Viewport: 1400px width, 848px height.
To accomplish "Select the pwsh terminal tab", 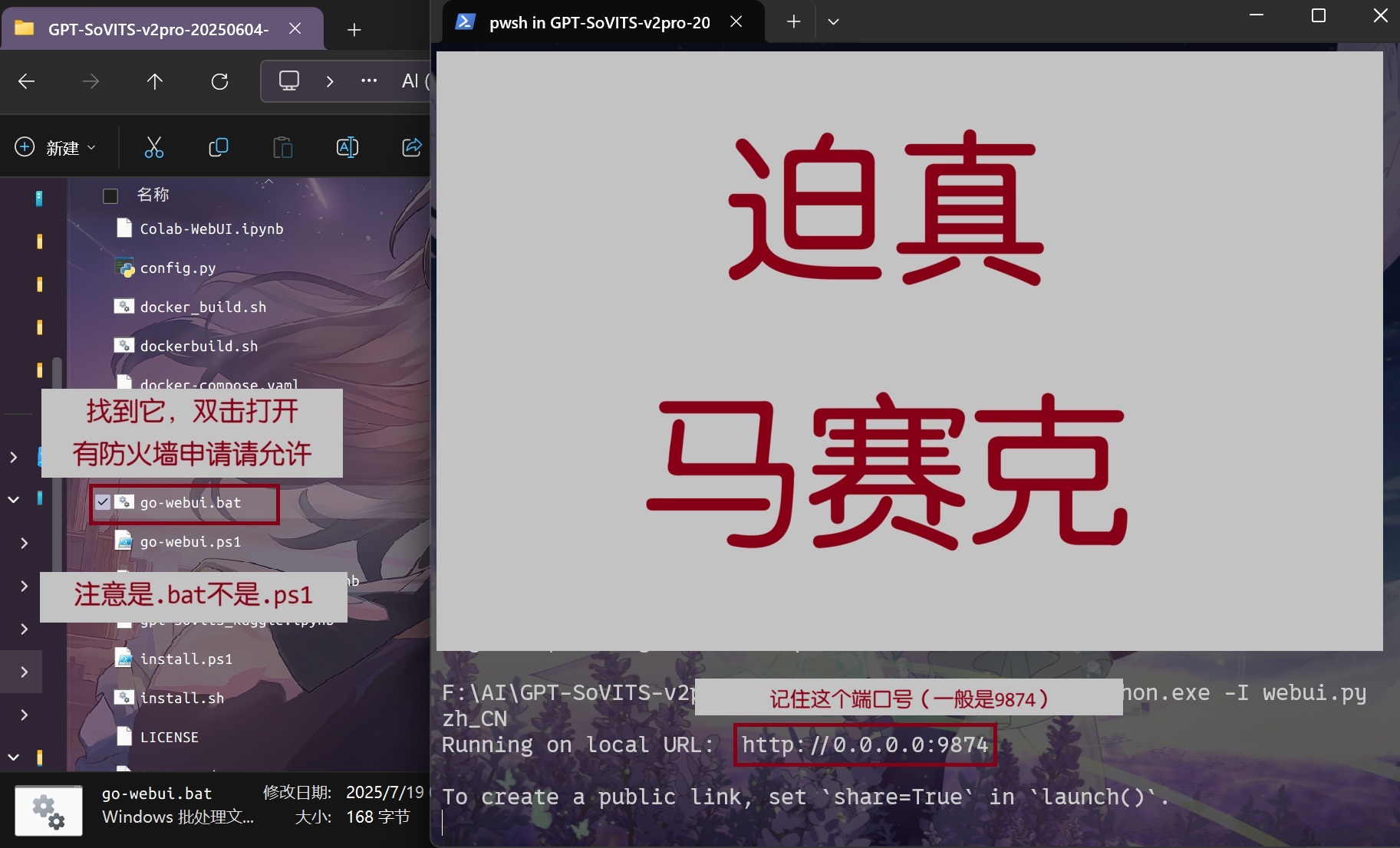I will 598,22.
